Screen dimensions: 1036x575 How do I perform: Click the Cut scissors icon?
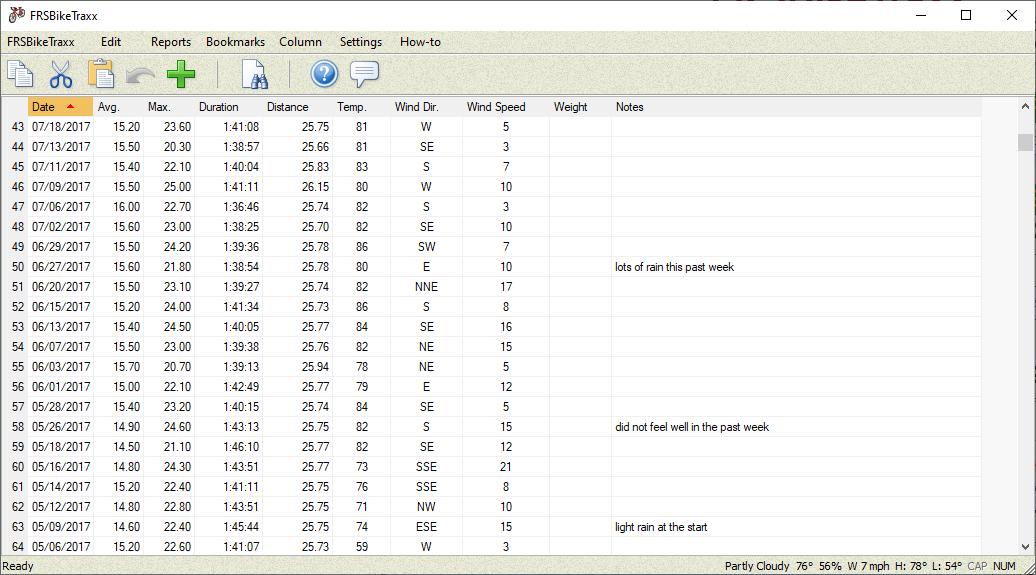pos(61,74)
